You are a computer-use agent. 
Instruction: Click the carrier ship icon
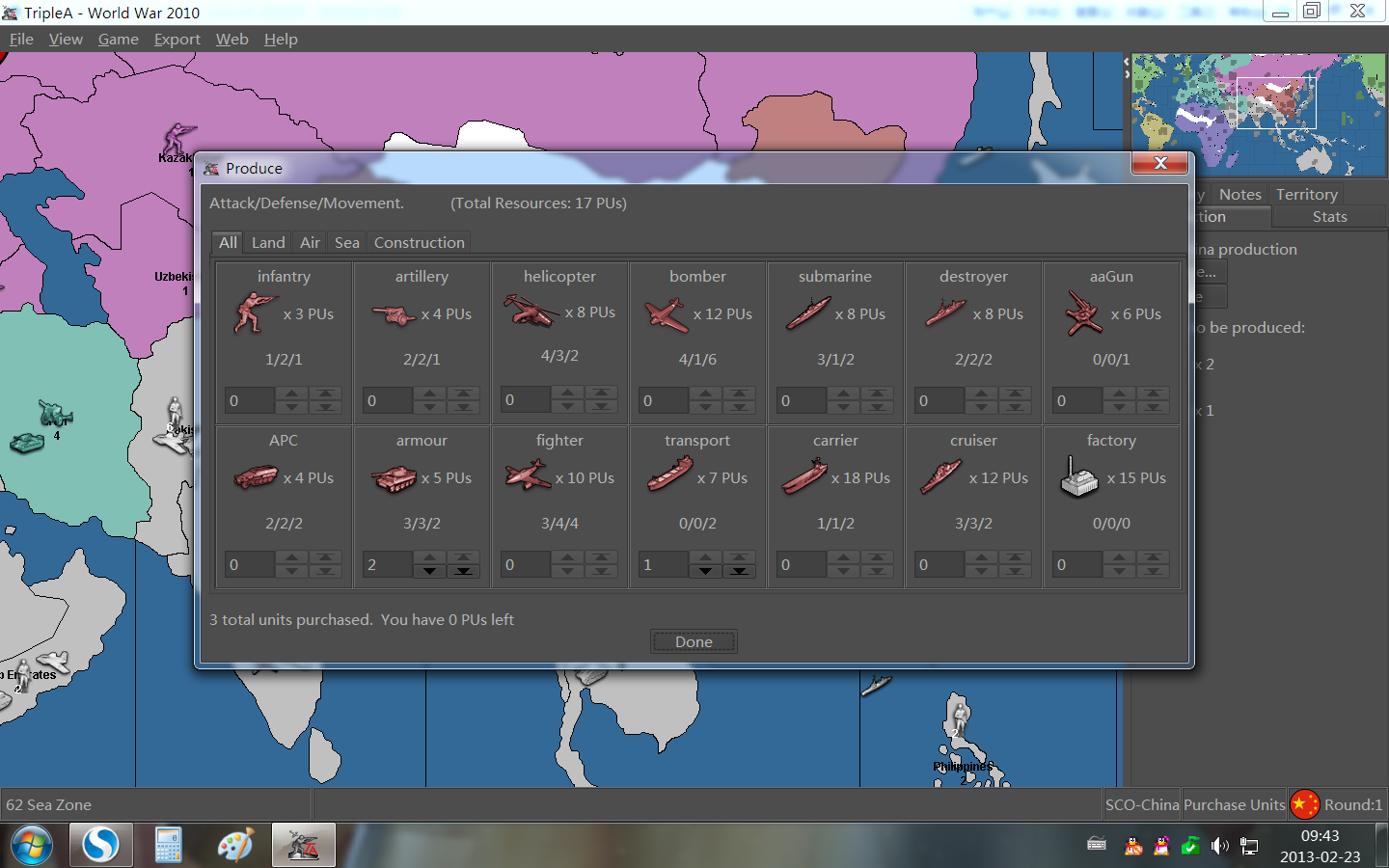pyautogui.click(x=804, y=475)
